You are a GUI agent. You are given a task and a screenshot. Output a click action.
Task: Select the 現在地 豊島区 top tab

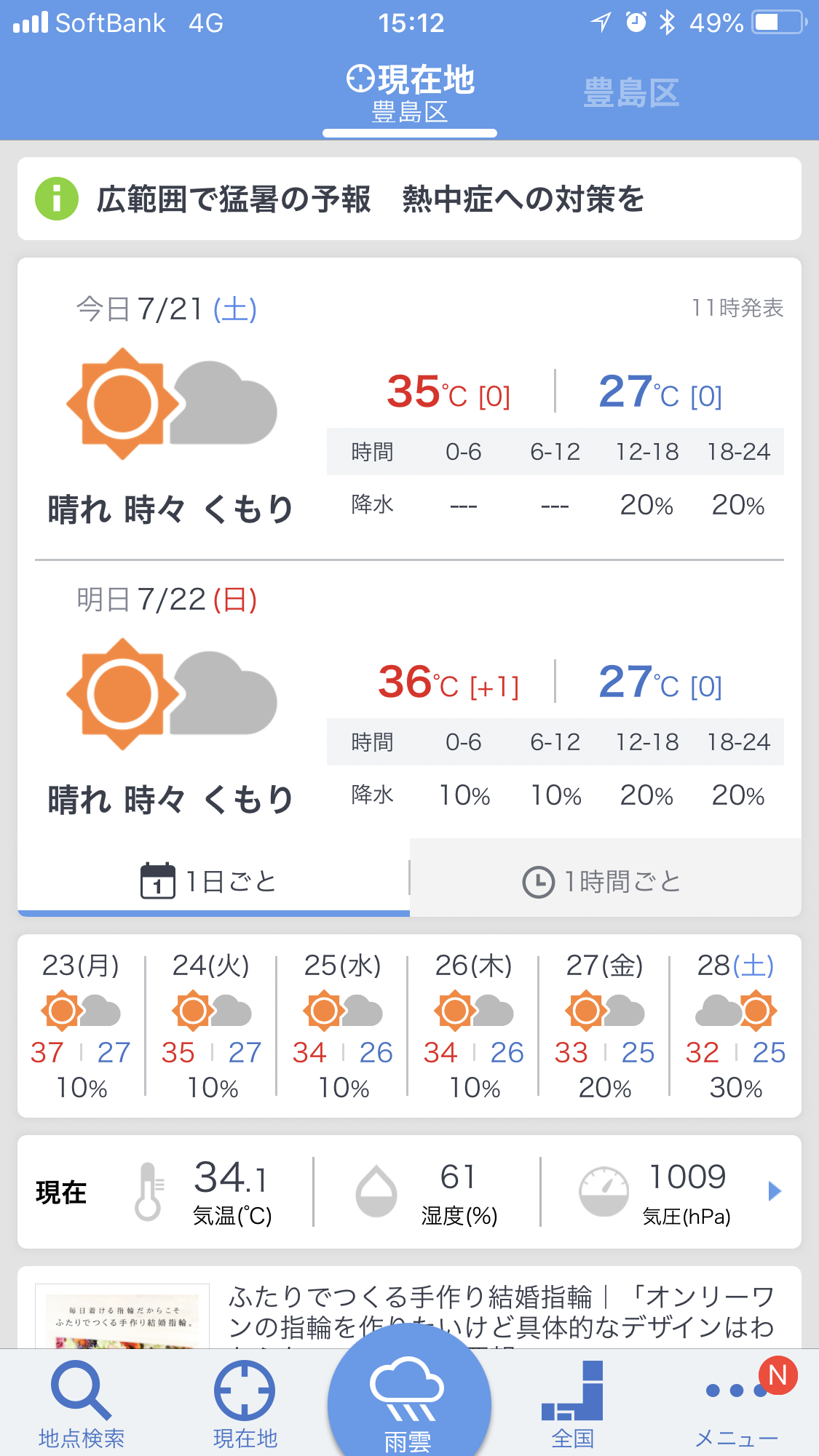click(410, 93)
